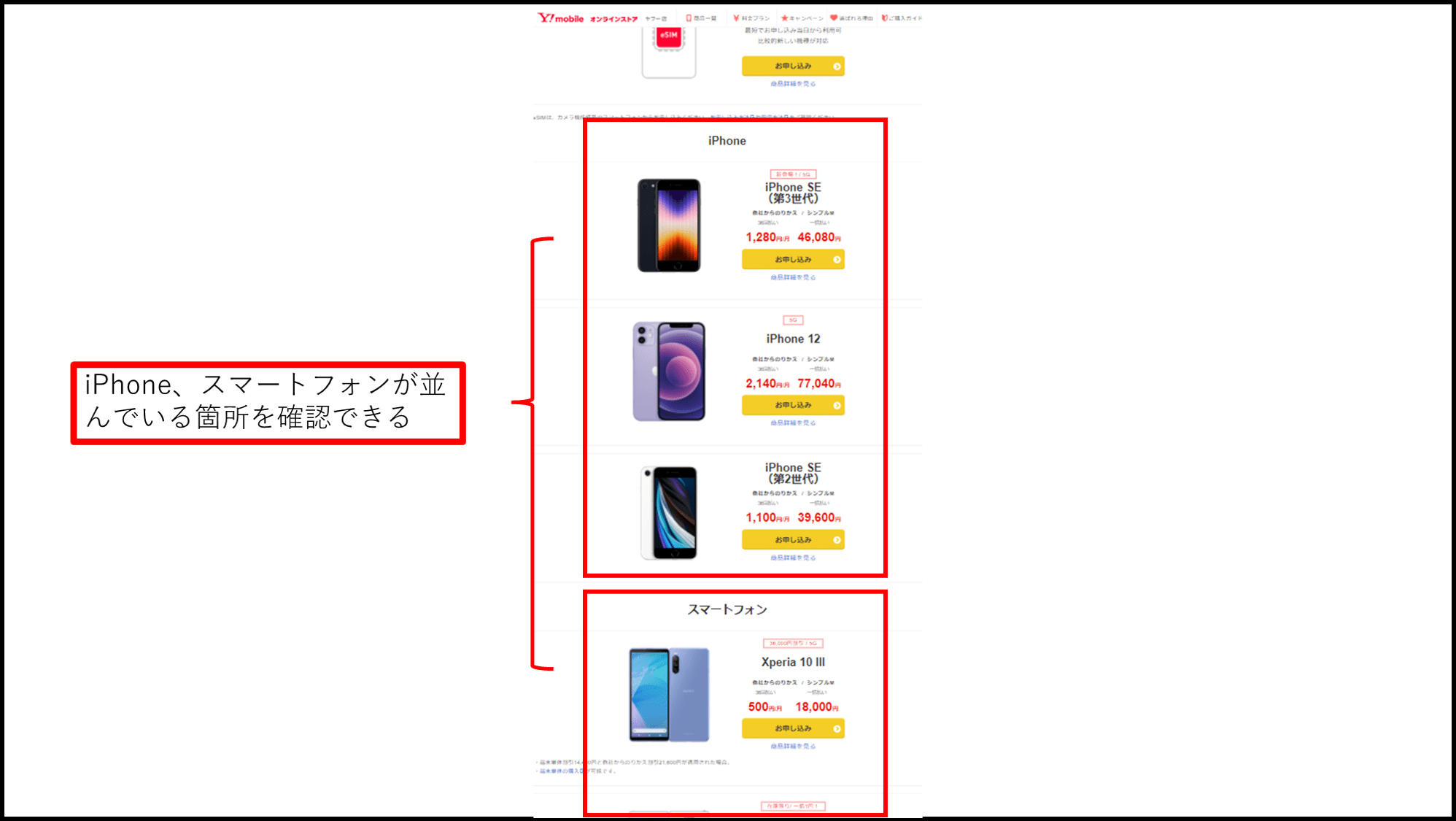1456x821 pixels.
Task: Click arrow icon on iPhone 12 apply button
Action: point(837,406)
